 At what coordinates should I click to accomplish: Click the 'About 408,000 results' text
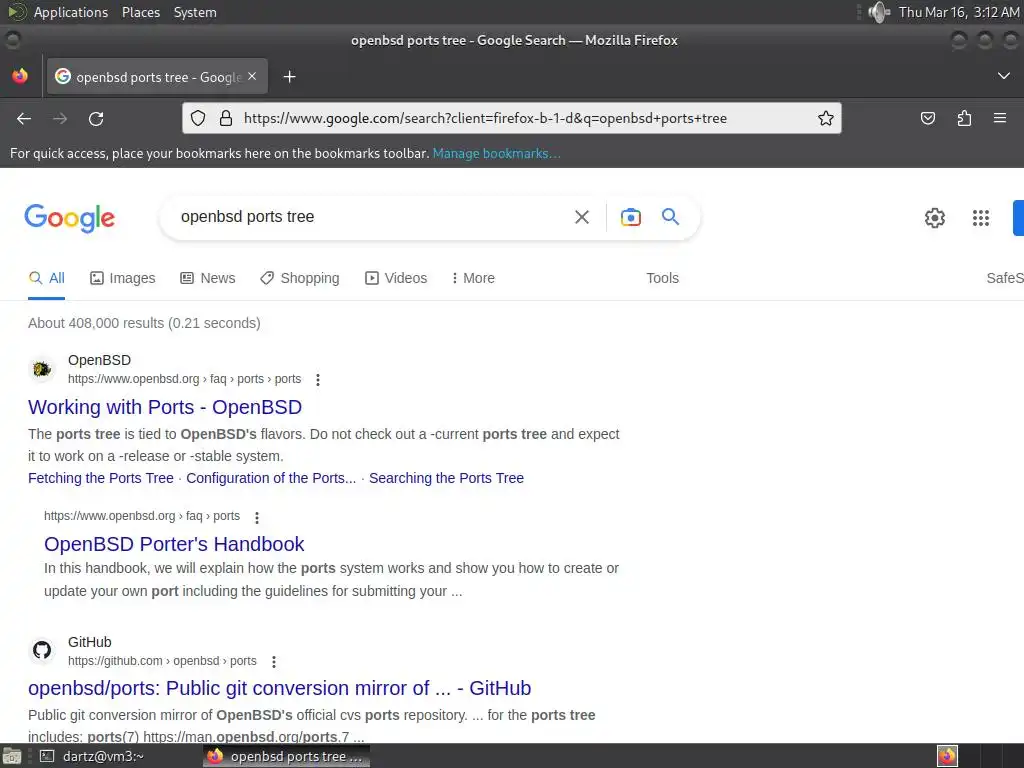[144, 323]
